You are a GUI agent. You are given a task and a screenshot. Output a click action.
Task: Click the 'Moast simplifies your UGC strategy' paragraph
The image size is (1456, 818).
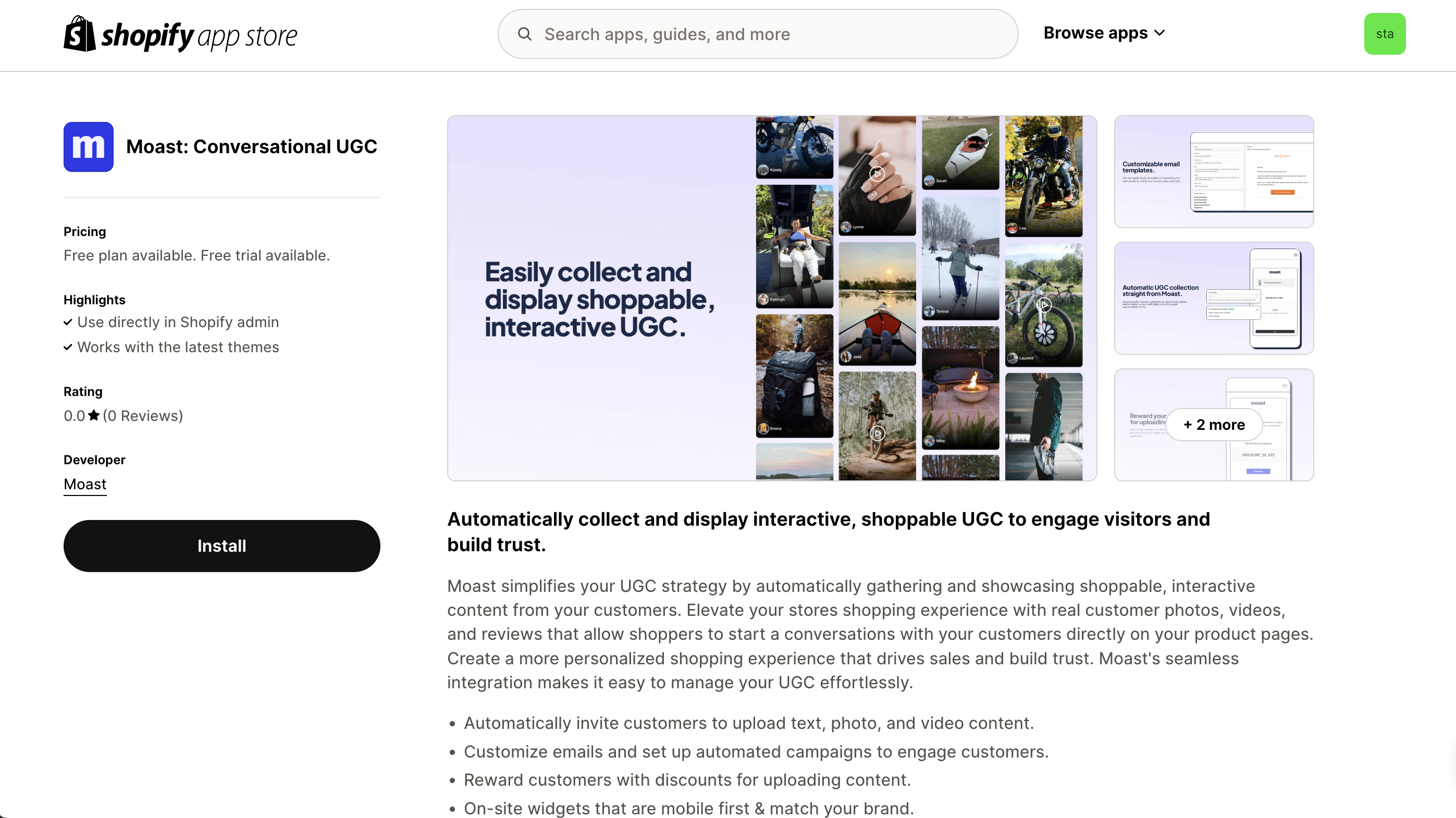tap(881, 635)
